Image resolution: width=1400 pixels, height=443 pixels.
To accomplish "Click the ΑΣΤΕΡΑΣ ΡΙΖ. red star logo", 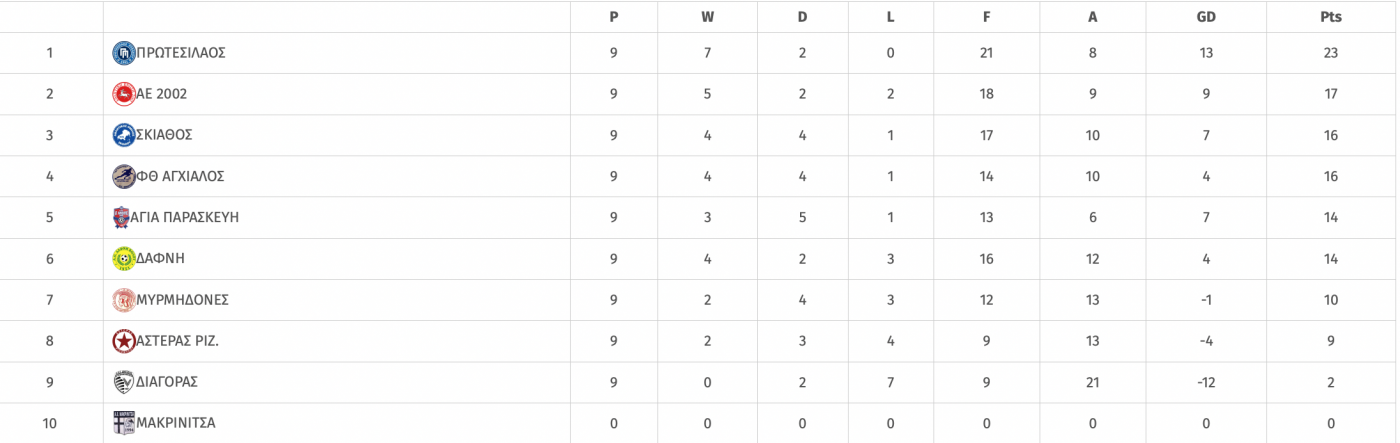I will point(124,341).
